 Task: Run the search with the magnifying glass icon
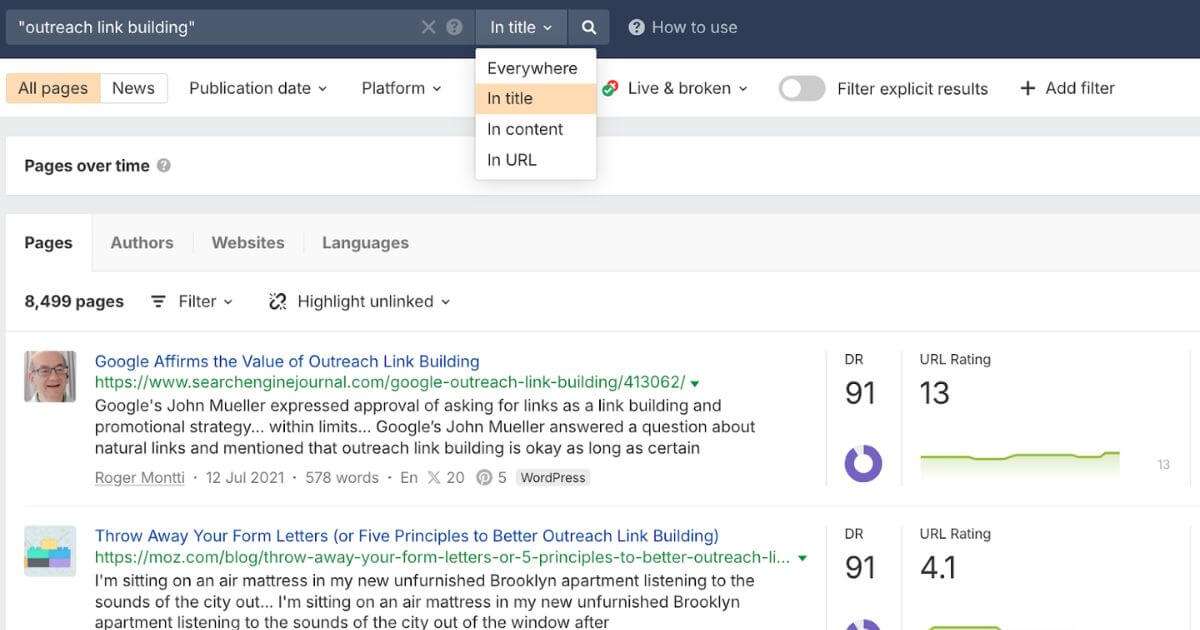[x=588, y=27]
